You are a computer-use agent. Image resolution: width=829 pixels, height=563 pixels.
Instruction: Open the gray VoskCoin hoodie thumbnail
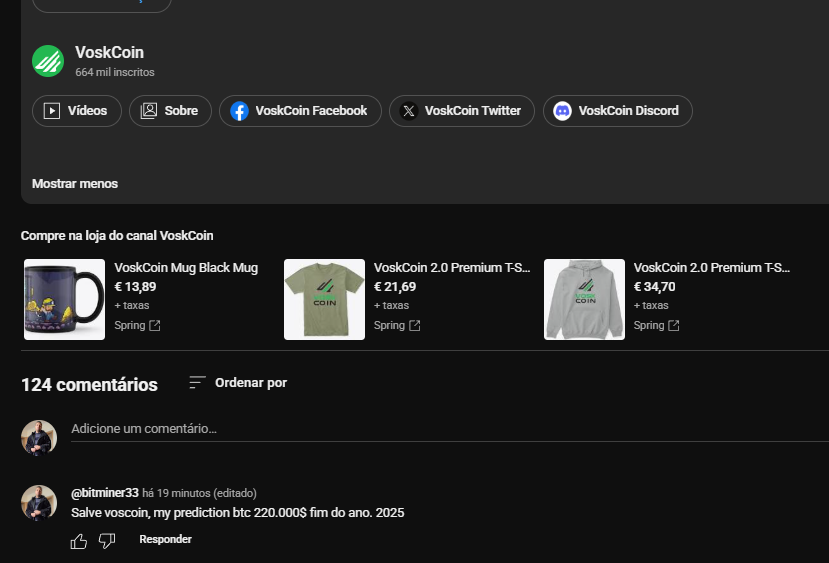click(584, 299)
